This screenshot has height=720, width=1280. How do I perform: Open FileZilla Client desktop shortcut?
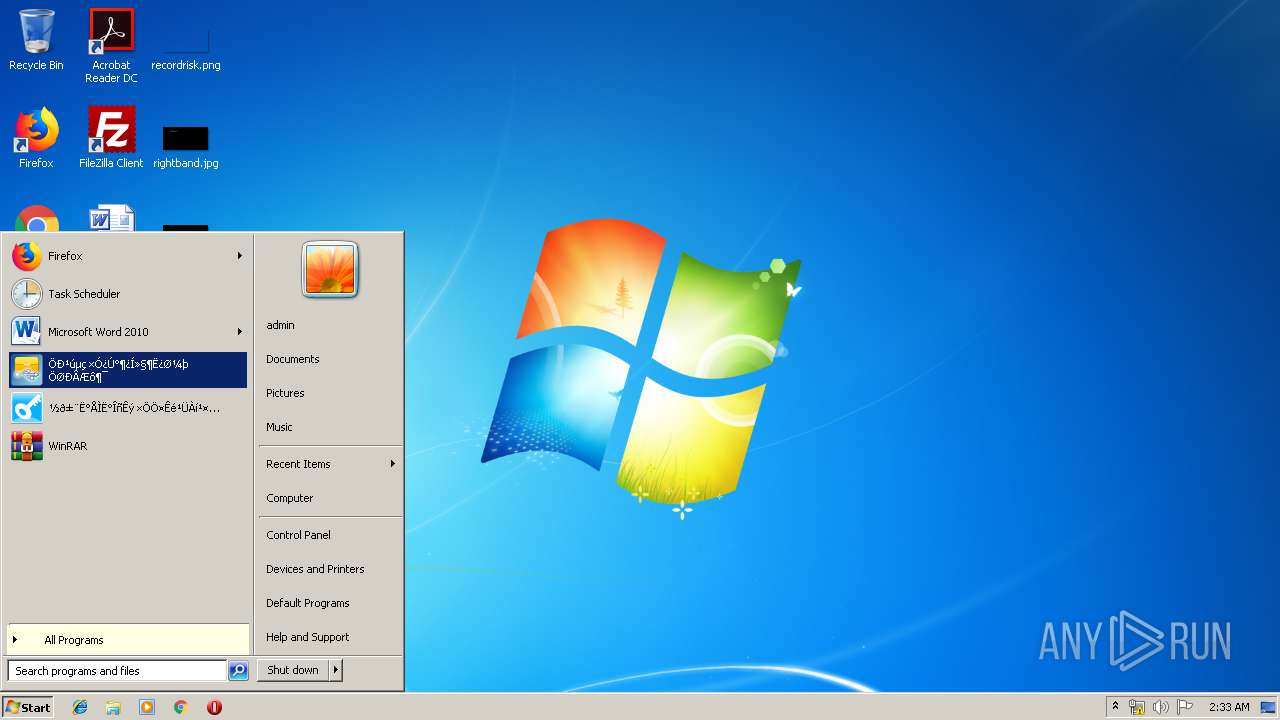pos(111,138)
